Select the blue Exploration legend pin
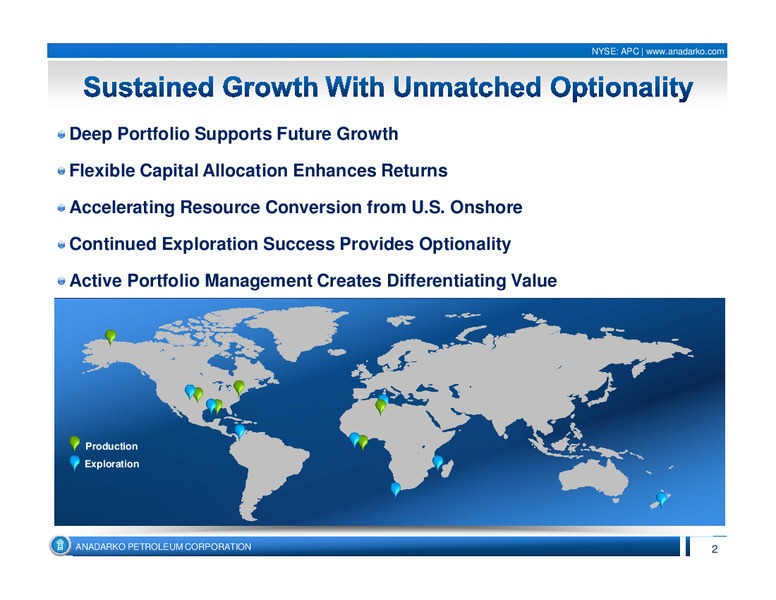The width and height of the screenshot is (776, 600). [x=75, y=462]
